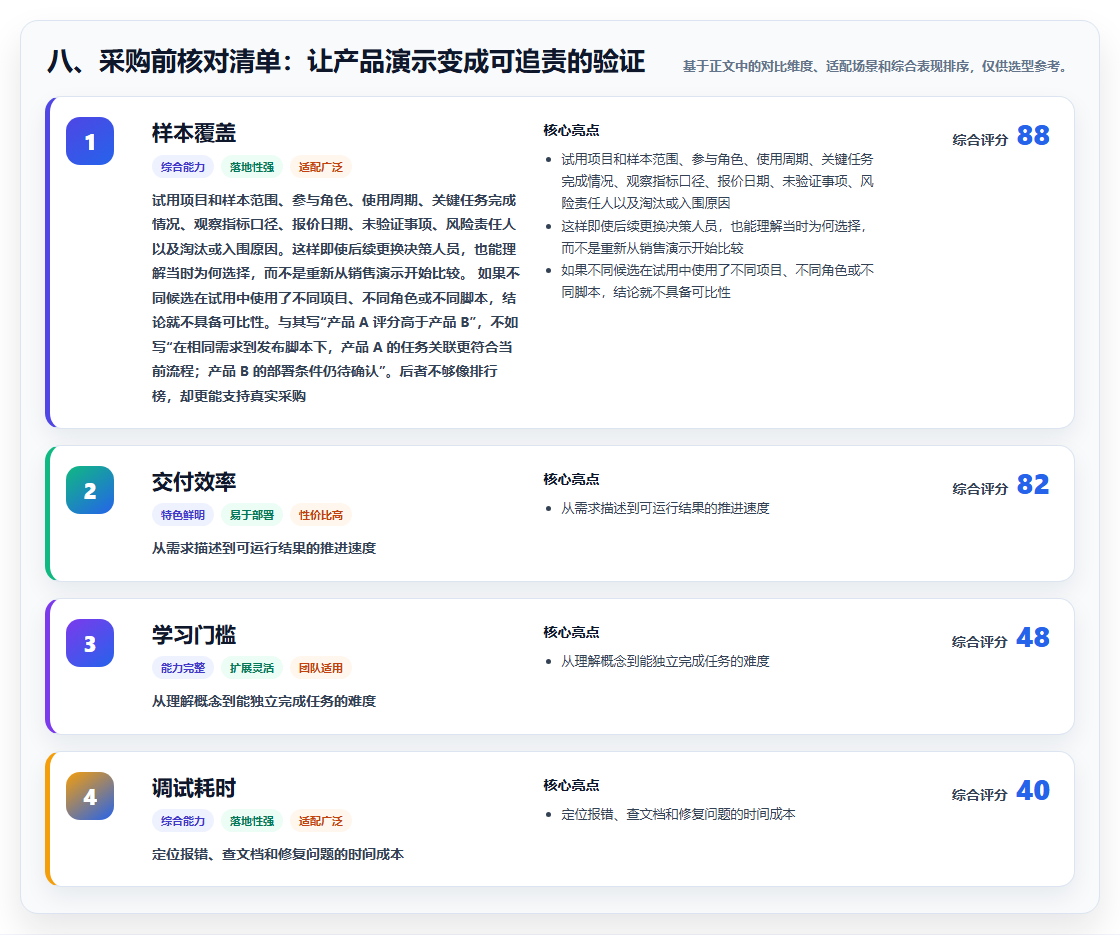Click the 性价比高 tag

coord(321,515)
